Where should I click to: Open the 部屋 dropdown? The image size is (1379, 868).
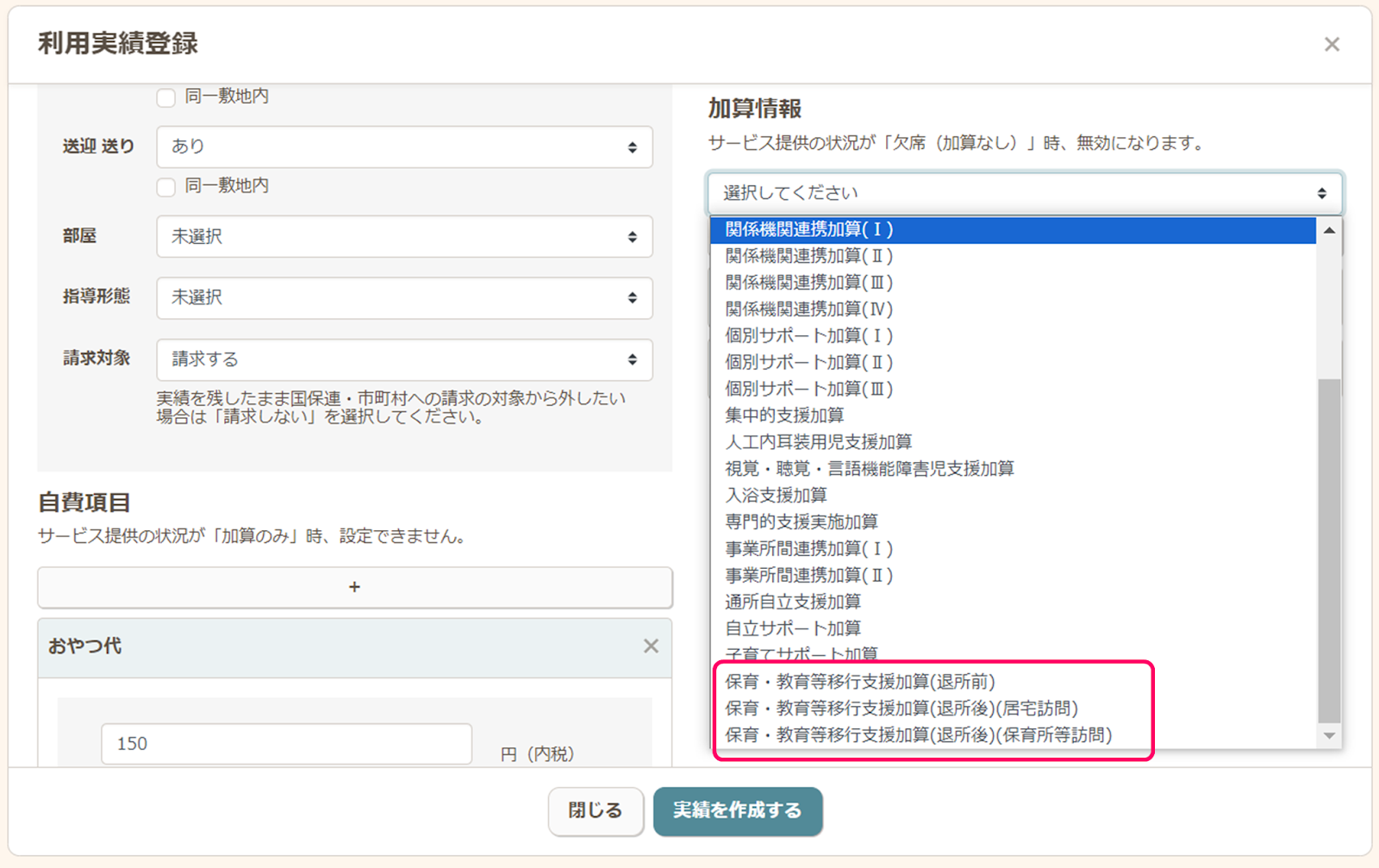[x=404, y=237]
